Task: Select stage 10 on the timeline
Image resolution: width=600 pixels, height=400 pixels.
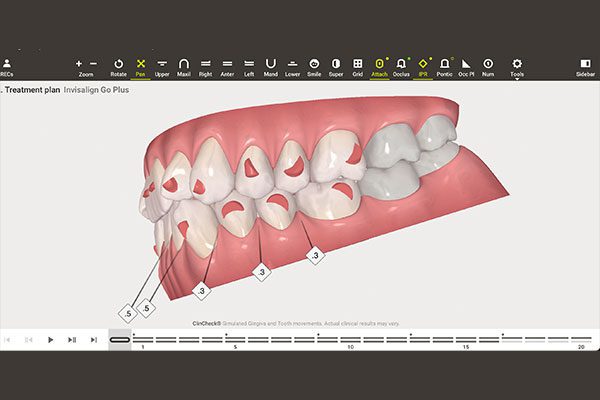Action: coord(351,340)
